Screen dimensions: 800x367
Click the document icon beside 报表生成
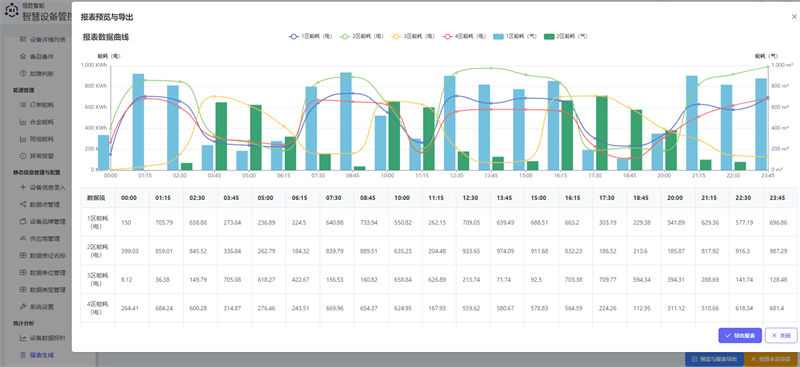point(22,355)
